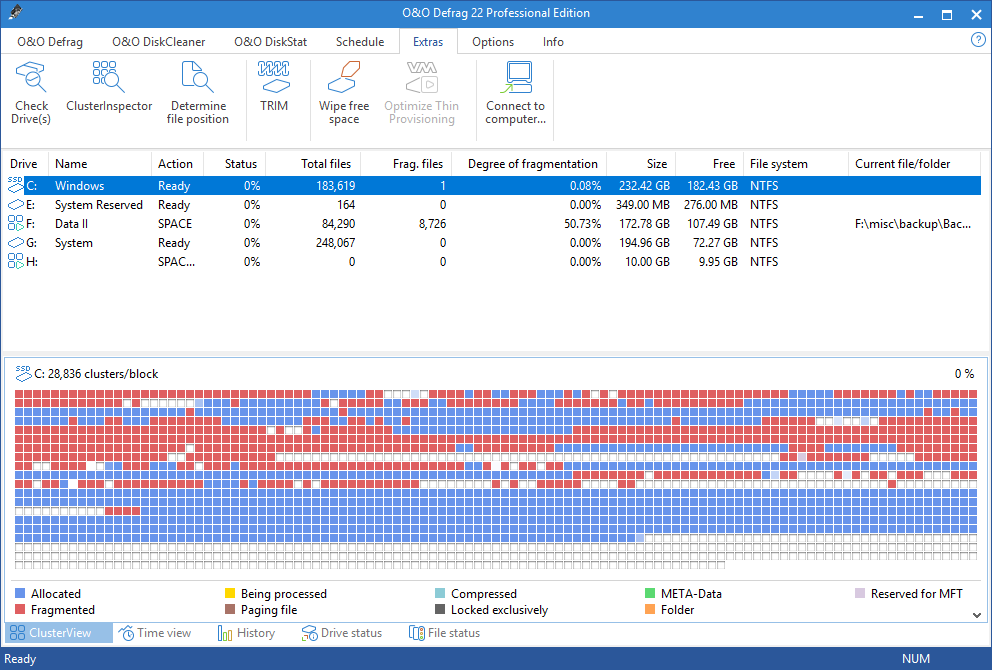Sort by Name column header
This screenshot has height=670, width=992.
point(100,164)
